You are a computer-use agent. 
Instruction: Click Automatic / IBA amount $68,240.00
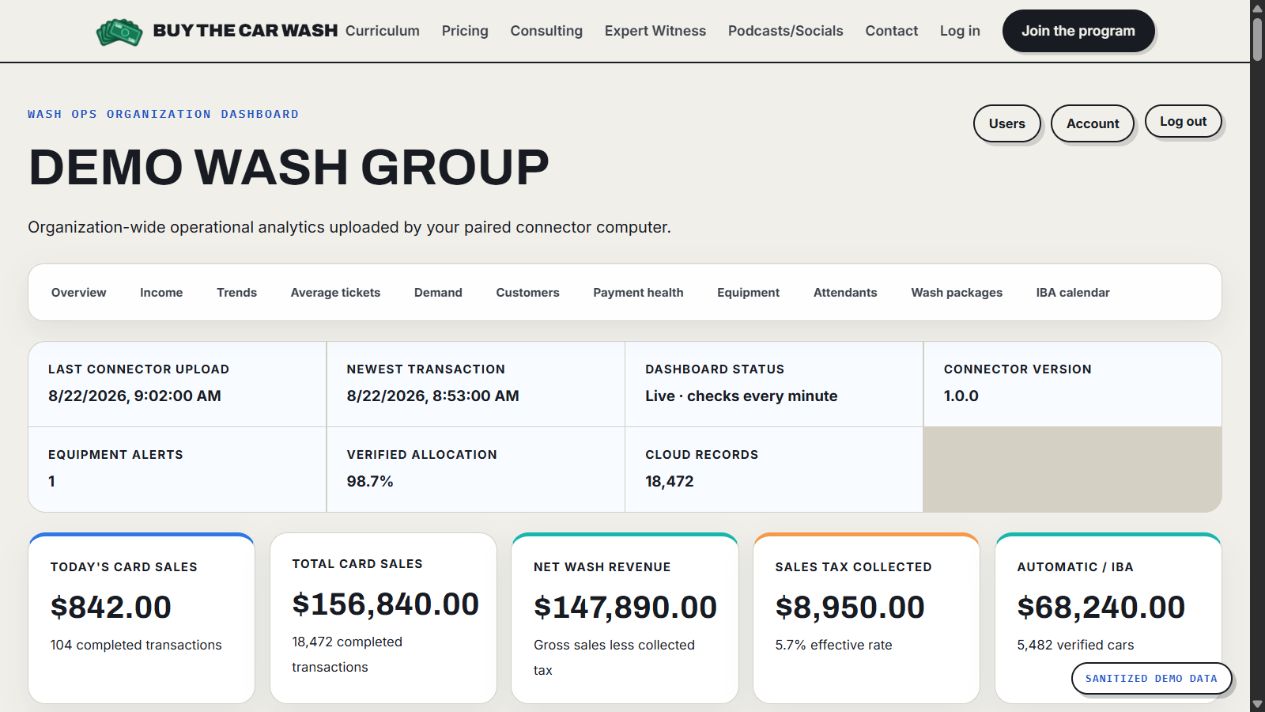tap(1101, 607)
